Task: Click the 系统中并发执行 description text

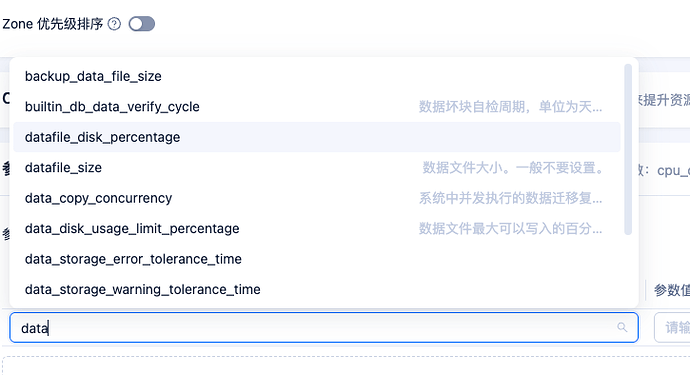Action: 510,198
